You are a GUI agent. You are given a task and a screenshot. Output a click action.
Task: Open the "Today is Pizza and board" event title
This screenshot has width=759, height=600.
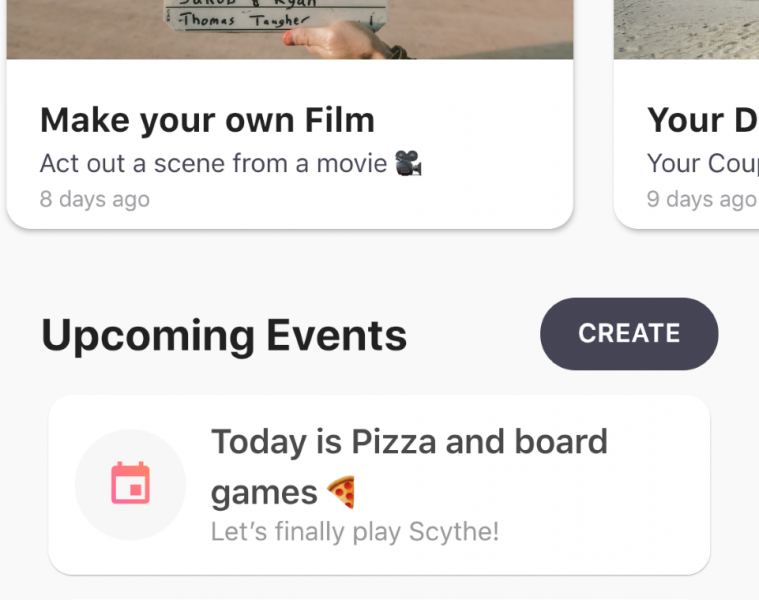point(408,442)
